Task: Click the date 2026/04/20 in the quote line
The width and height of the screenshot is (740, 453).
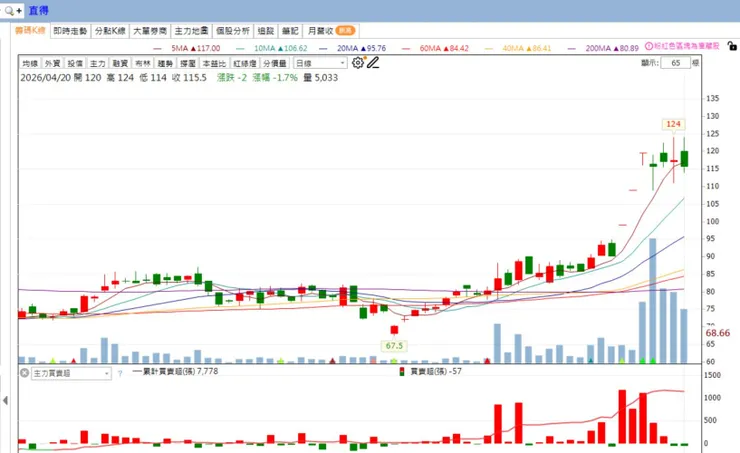Action: point(45,77)
